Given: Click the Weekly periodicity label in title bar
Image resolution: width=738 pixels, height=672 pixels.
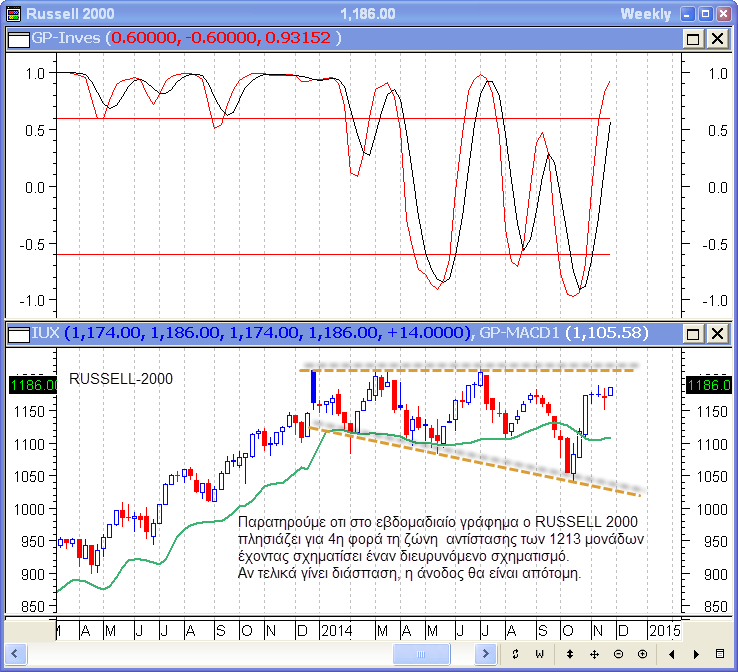Looking at the screenshot, I should click(x=646, y=13).
